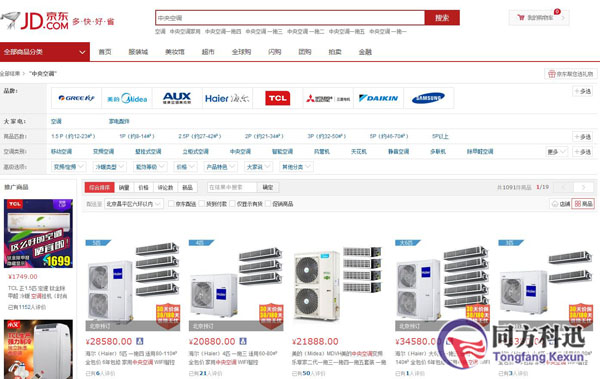Filter by Gree brand logo

click(76, 98)
